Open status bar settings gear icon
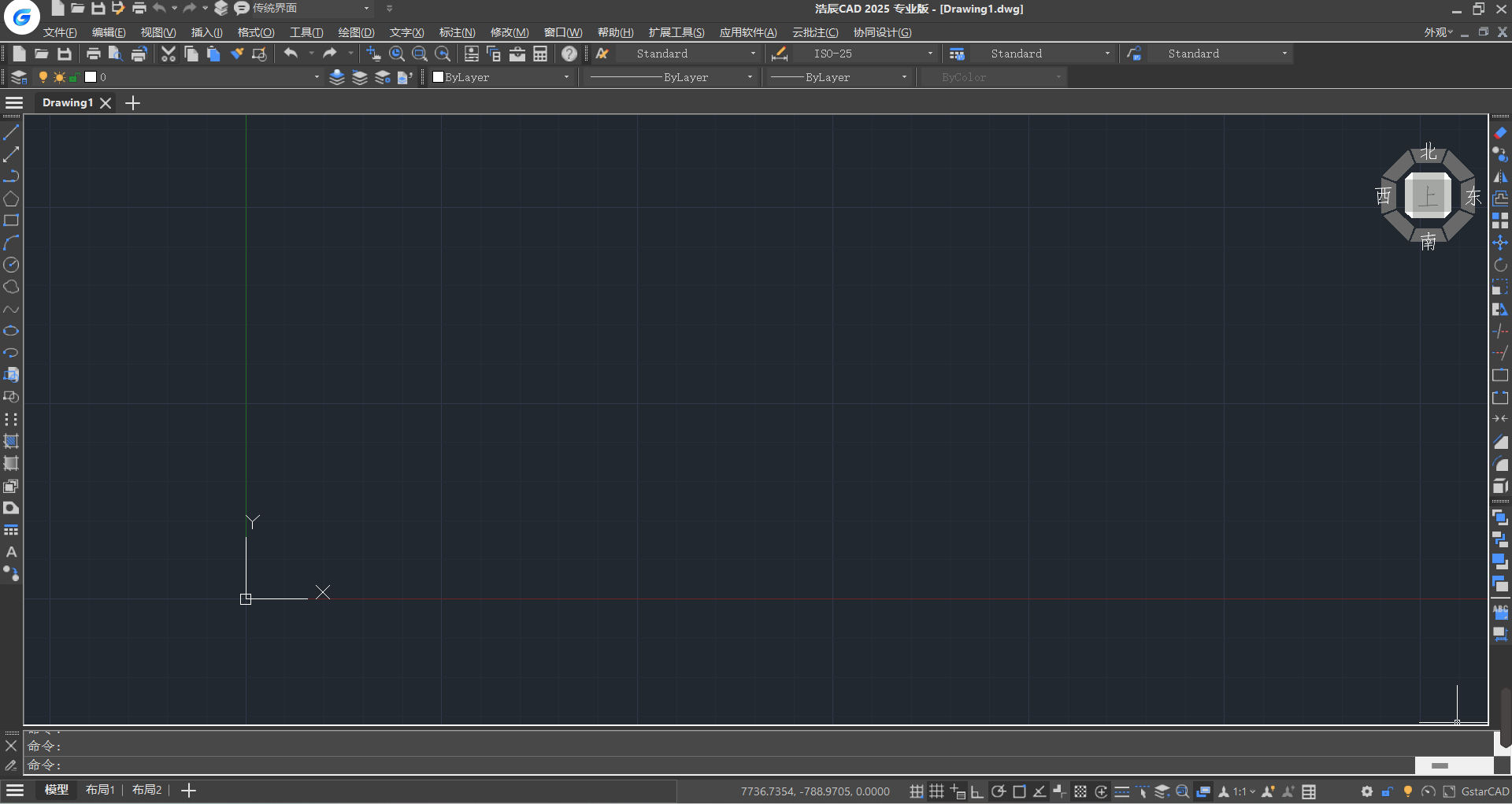This screenshot has width=1512, height=804. click(1367, 791)
